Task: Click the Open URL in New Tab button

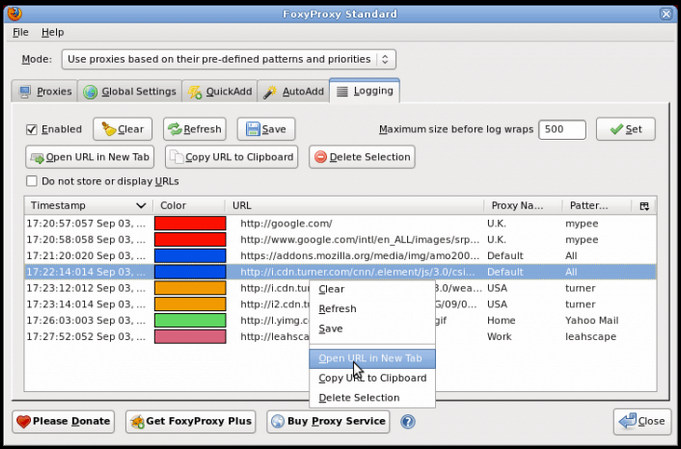Action: (x=90, y=157)
